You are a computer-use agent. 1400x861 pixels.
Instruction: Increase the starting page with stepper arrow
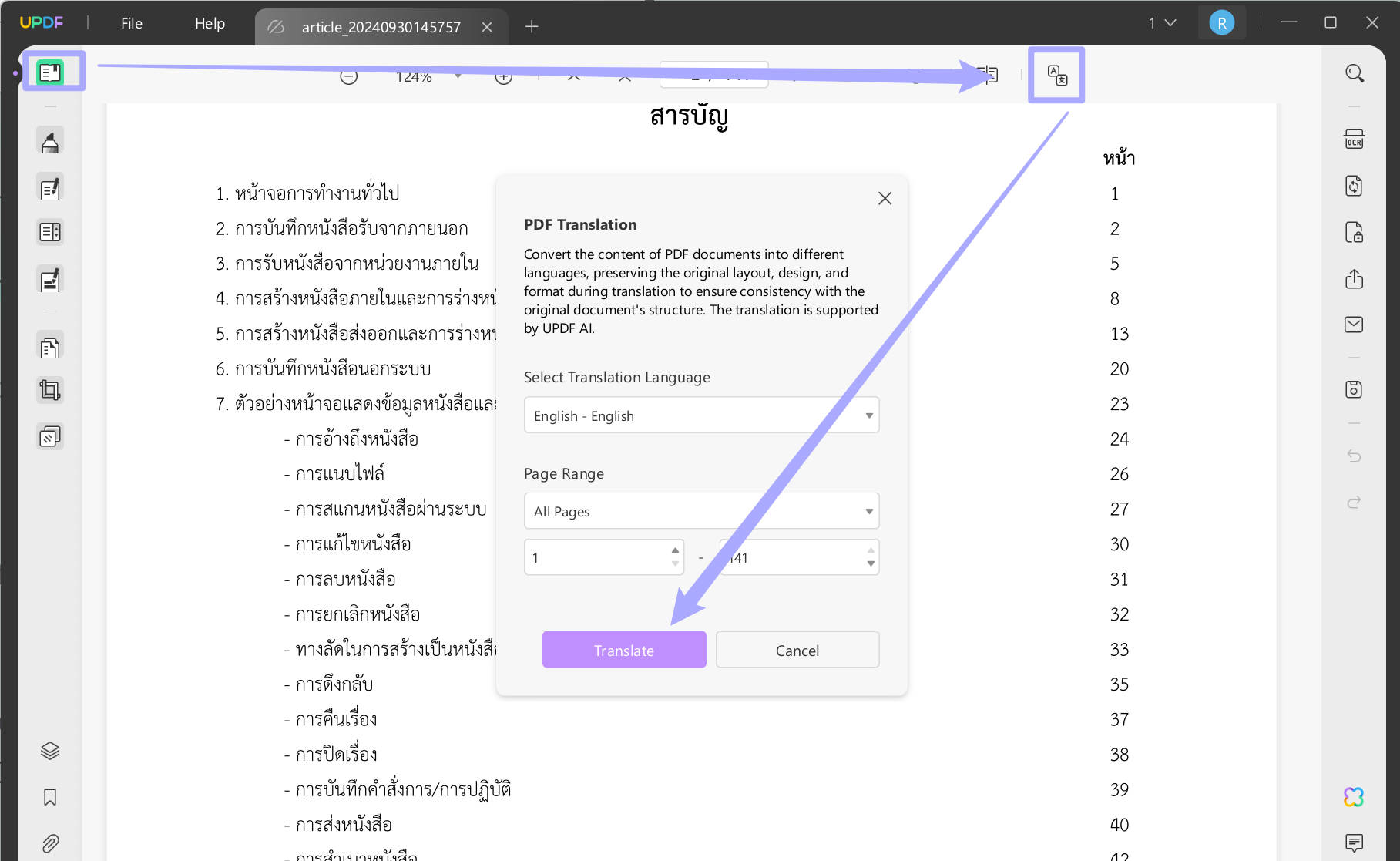coord(674,552)
